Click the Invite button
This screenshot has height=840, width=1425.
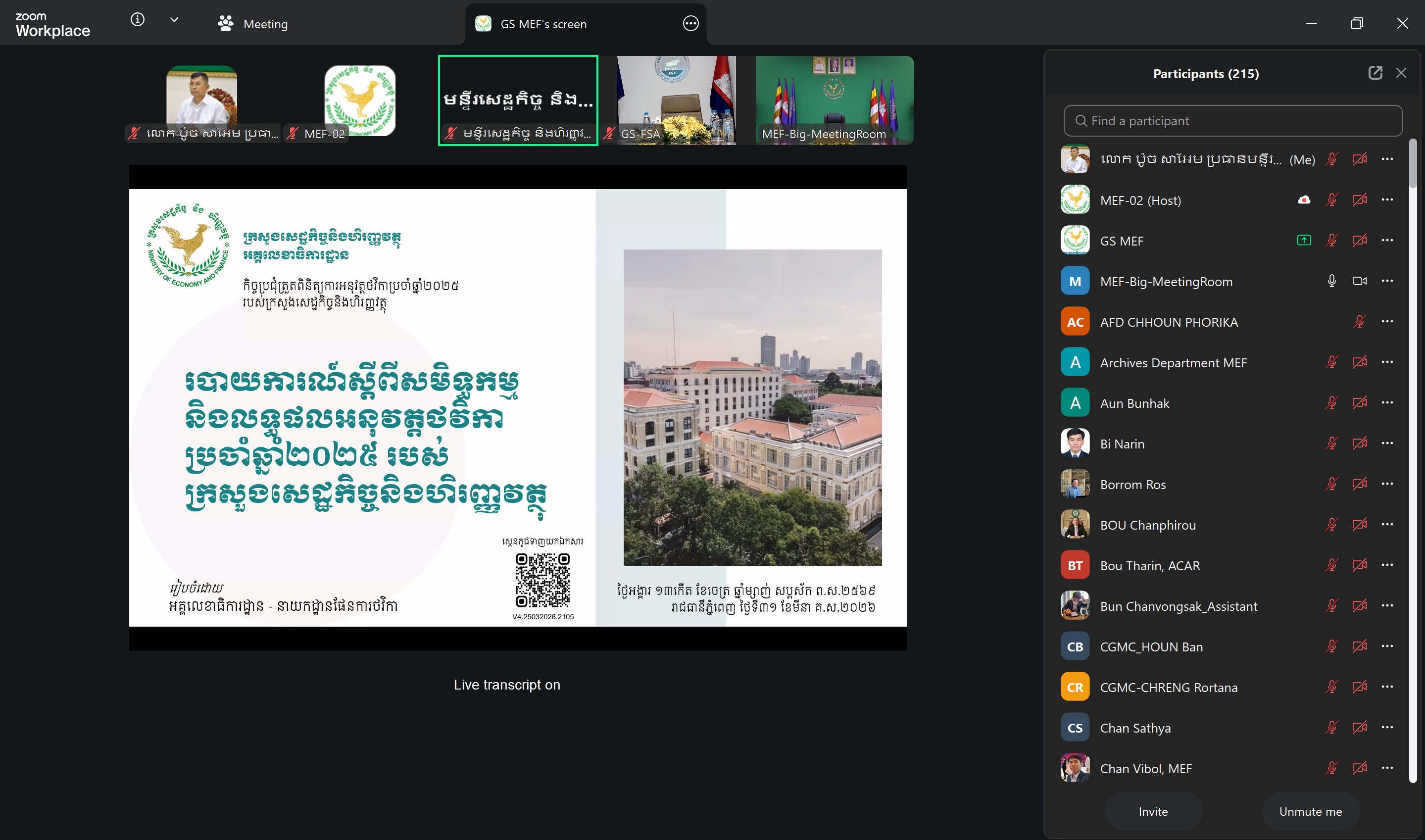click(x=1153, y=811)
